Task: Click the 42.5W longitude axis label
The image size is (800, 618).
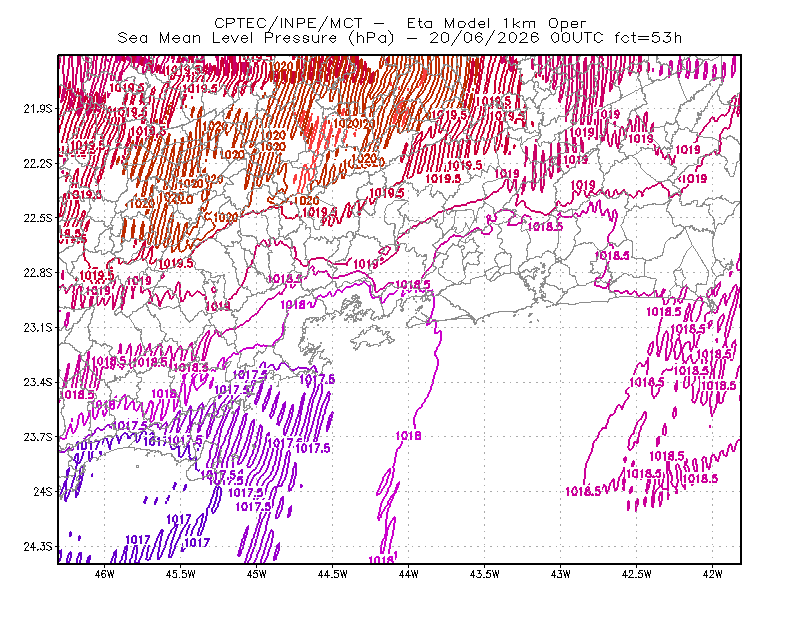Action: [x=636, y=574]
